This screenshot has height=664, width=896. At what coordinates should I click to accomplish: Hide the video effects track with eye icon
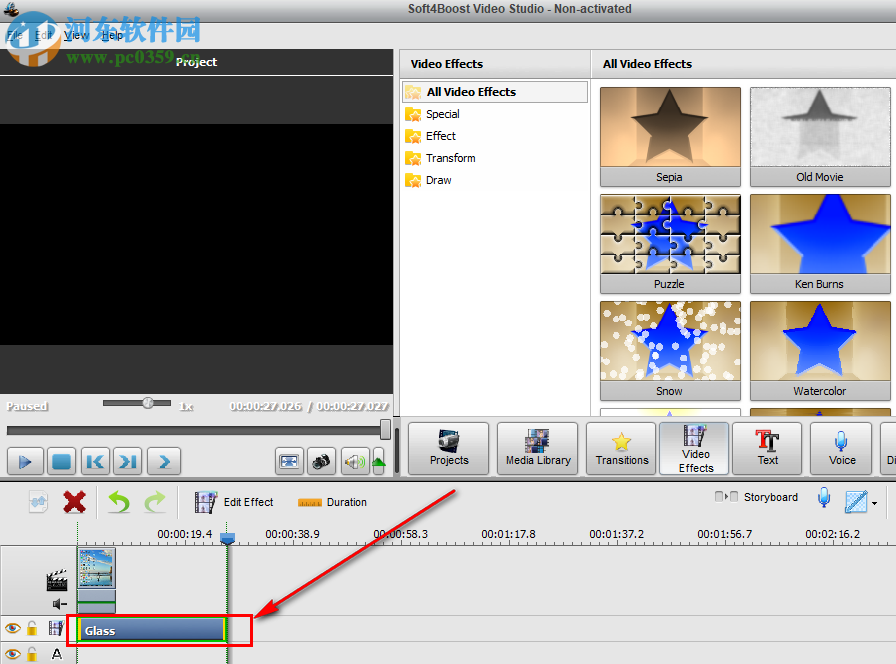(x=13, y=629)
